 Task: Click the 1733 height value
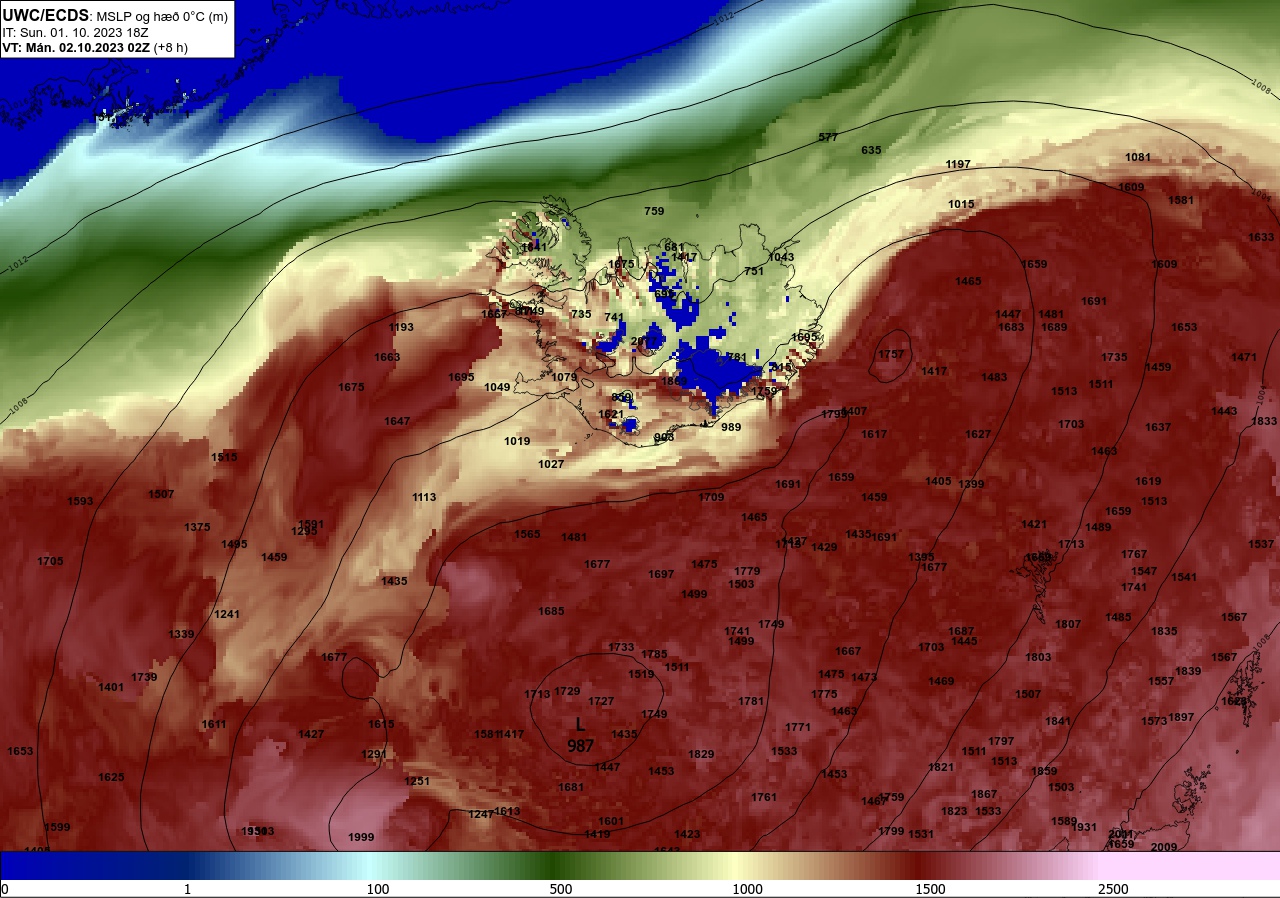pyautogui.click(x=621, y=647)
